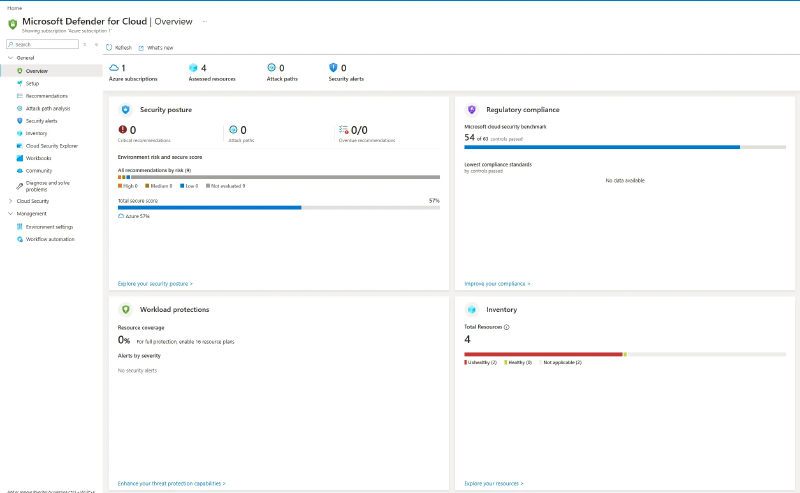Click the Defender for Cloud shield icon

(13, 23)
